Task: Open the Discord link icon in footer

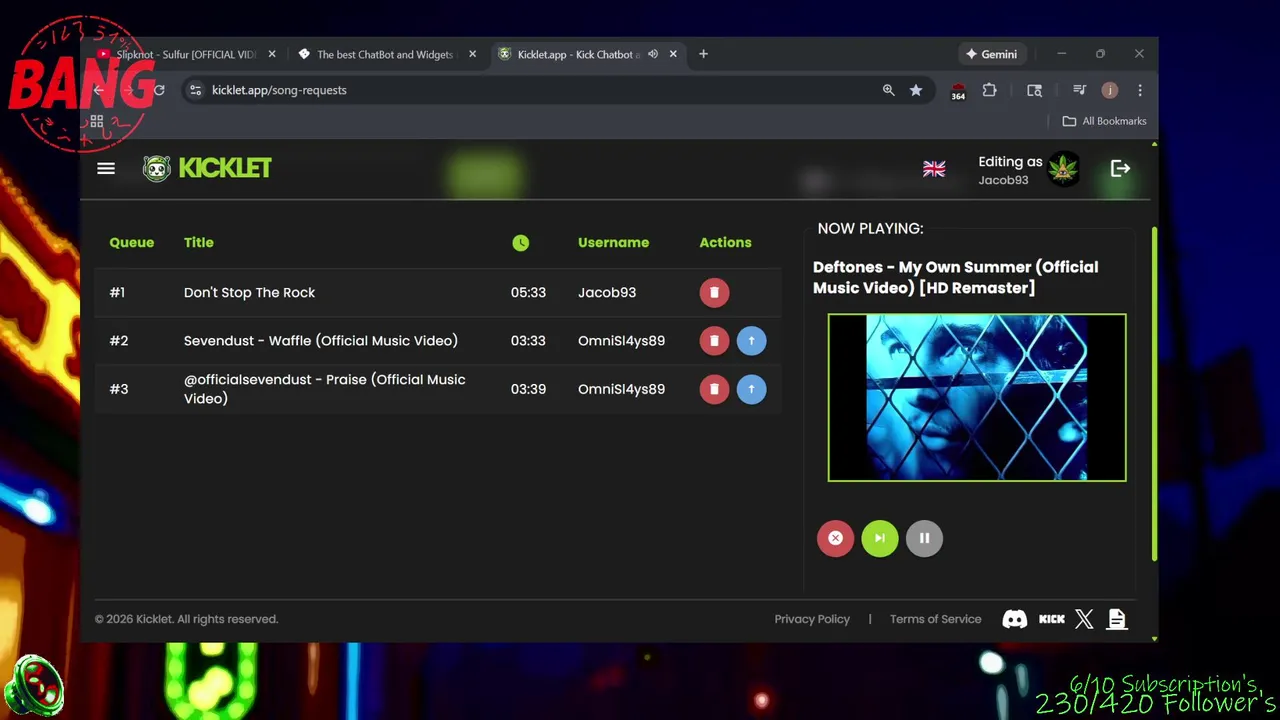Action: (x=1014, y=619)
